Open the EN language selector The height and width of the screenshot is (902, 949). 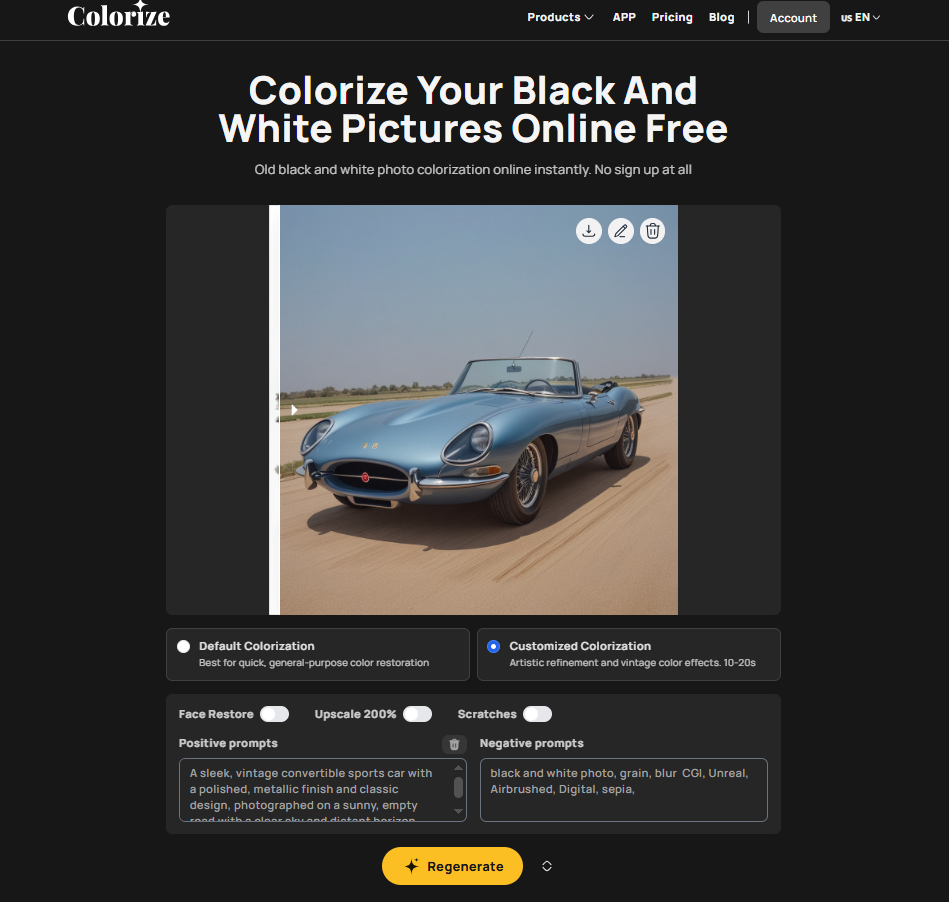click(x=860, y=18)
